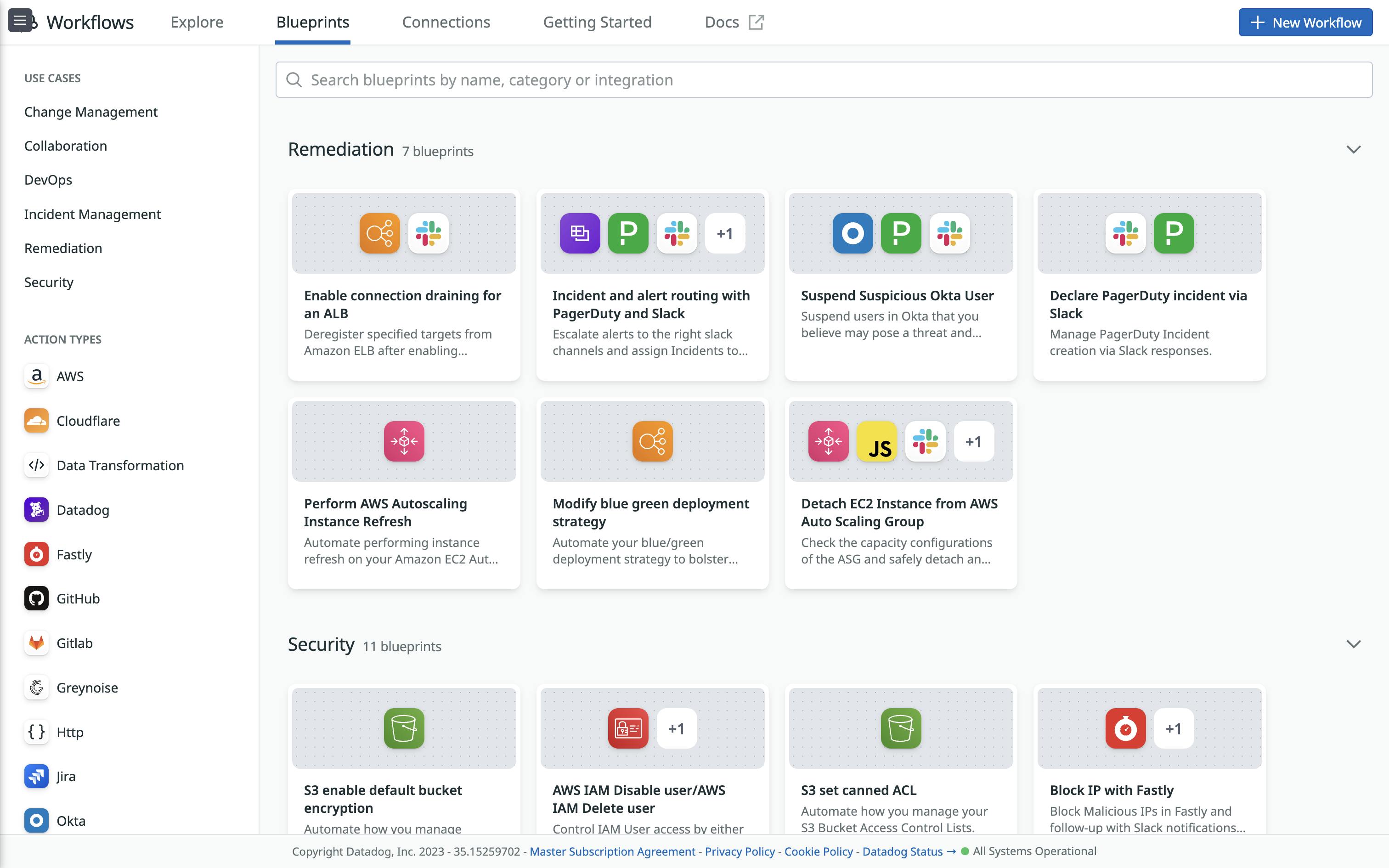Click the Okta action type icon
Viewport: 1389px width, 868px height.
pyautogui.click(x=36, y=820)
